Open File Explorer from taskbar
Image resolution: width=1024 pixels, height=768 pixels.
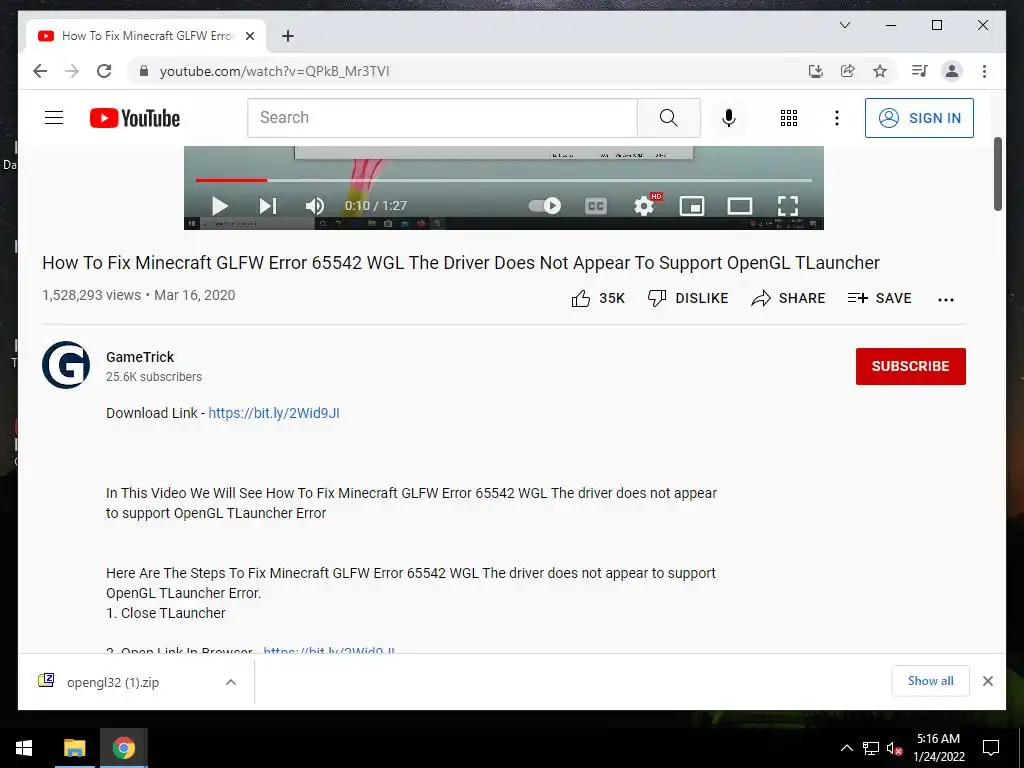[74, 748]
